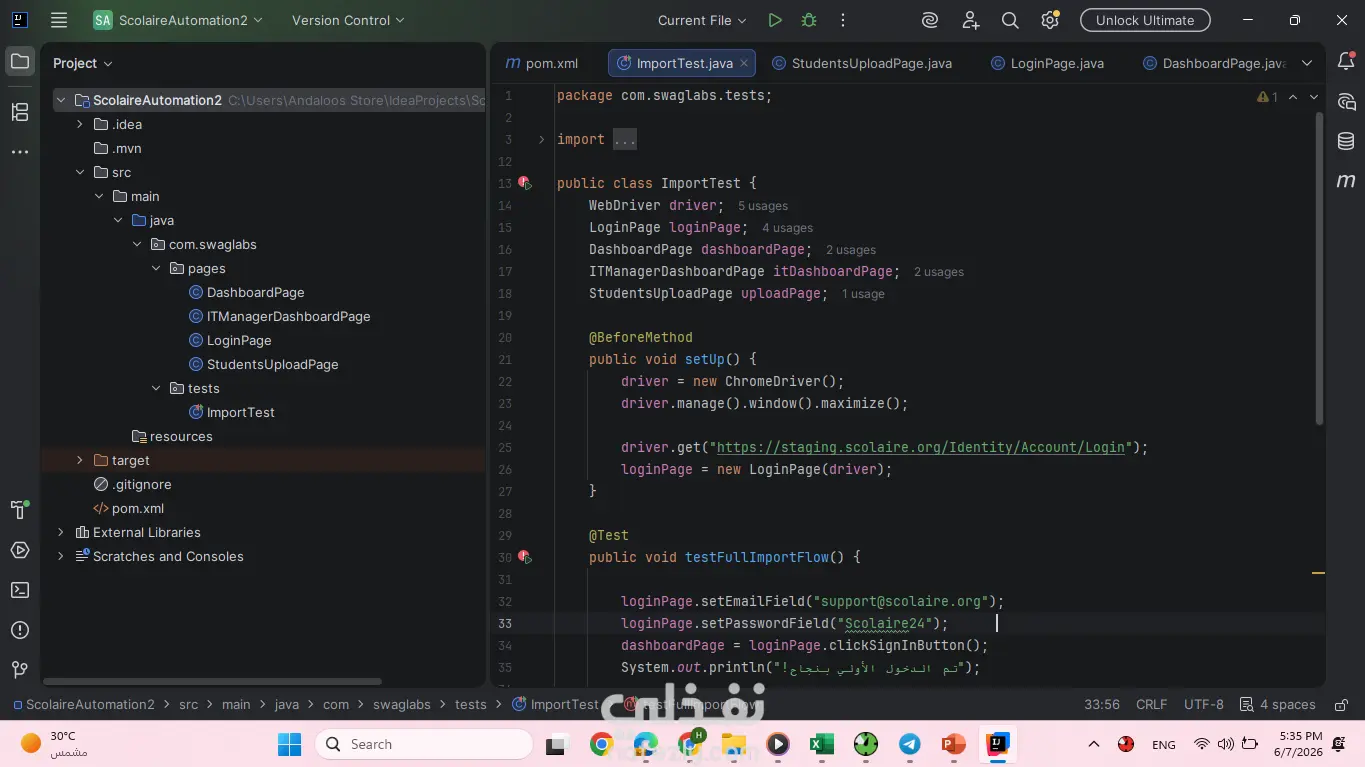This screenshot has height=767, width=1365.
Task: Go to previous highlighted error arrow
Action: [1293, 97]
